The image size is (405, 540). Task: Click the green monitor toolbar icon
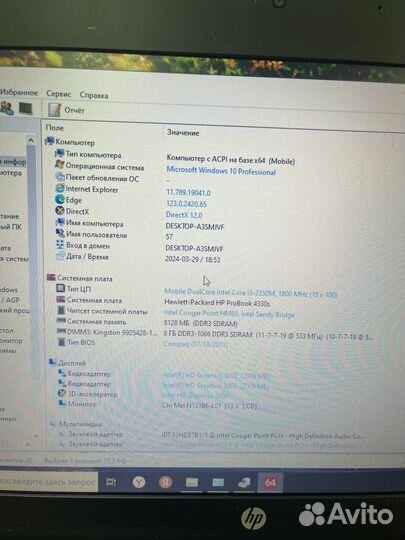[25, 108]
